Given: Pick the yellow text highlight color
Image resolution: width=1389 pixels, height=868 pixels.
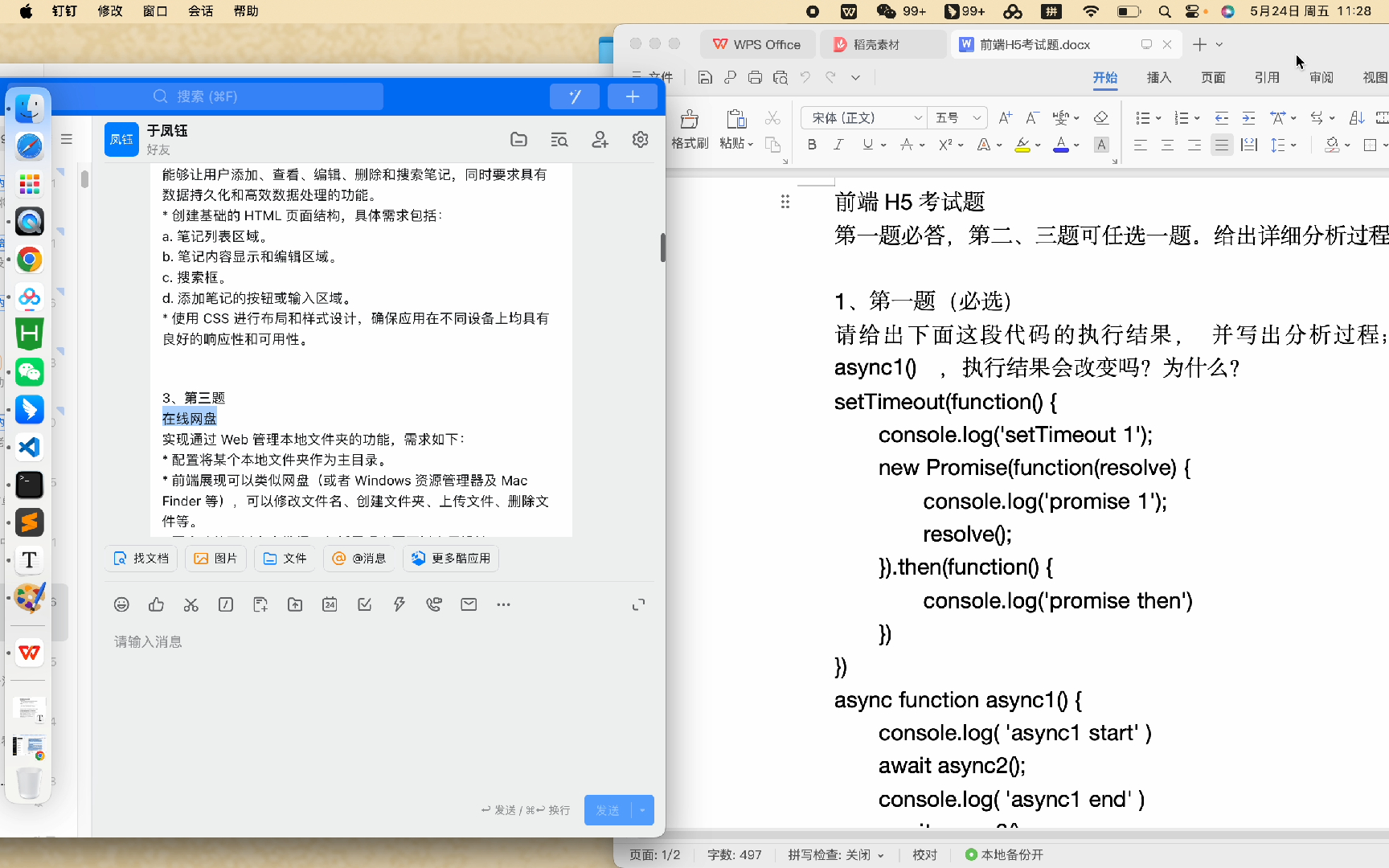Looking at the screenshot, I should [x=1022, y=145].
